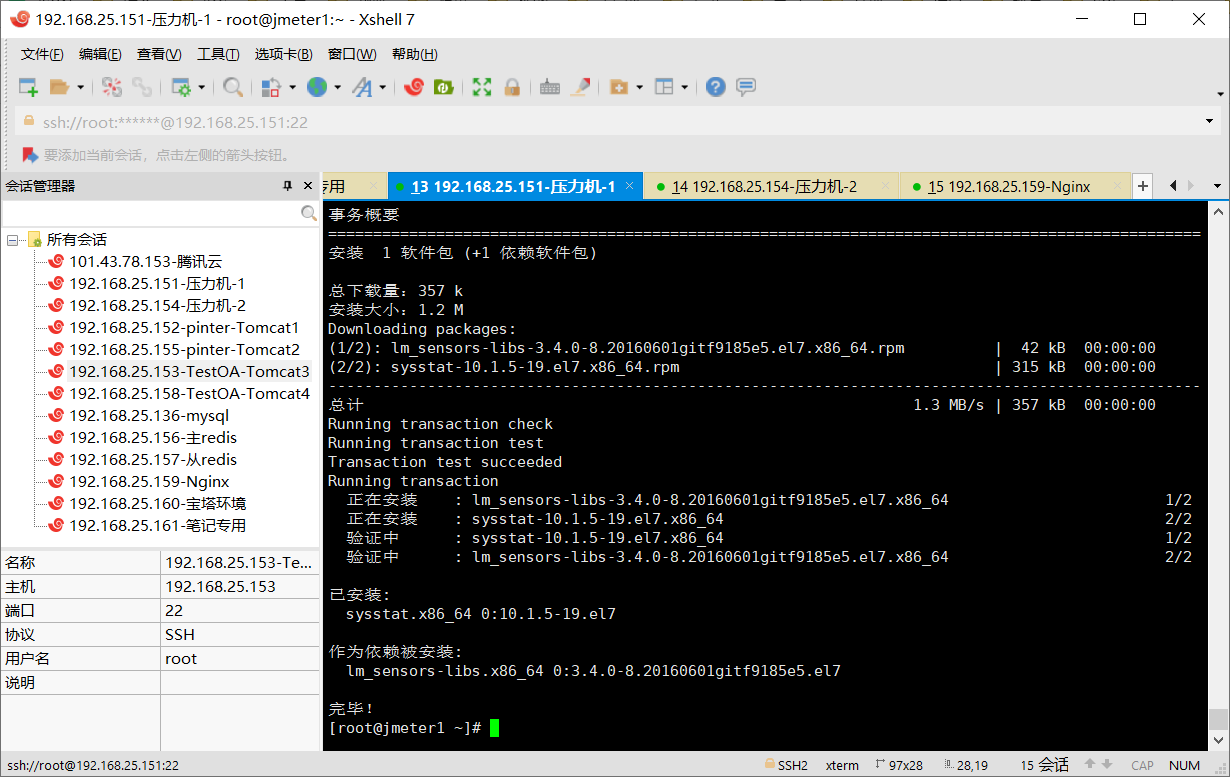Click the bookmark arrow to add current session

[30, 155]
